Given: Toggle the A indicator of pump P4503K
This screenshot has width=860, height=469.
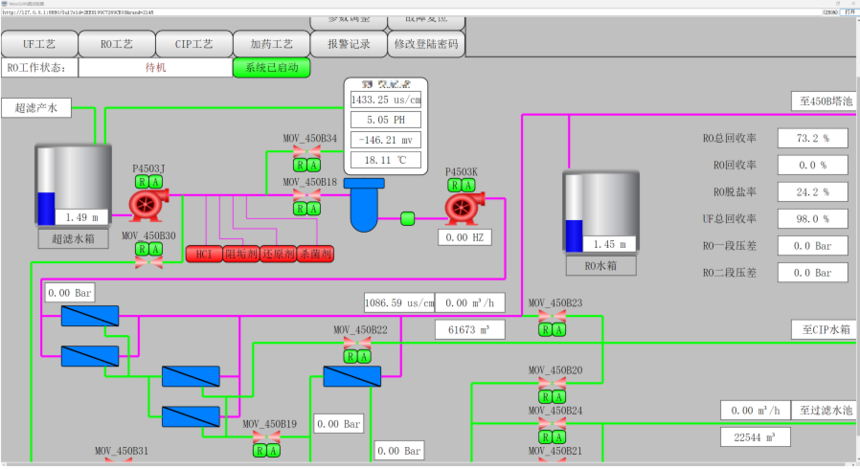Looking at the screenshot, I should point(468,185).
